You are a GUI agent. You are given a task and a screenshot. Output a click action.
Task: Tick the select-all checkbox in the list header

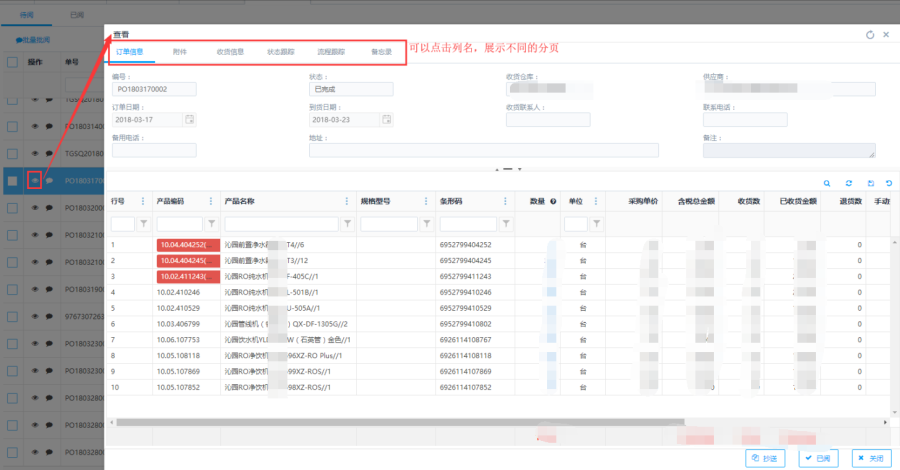click(x=12, y=62)
